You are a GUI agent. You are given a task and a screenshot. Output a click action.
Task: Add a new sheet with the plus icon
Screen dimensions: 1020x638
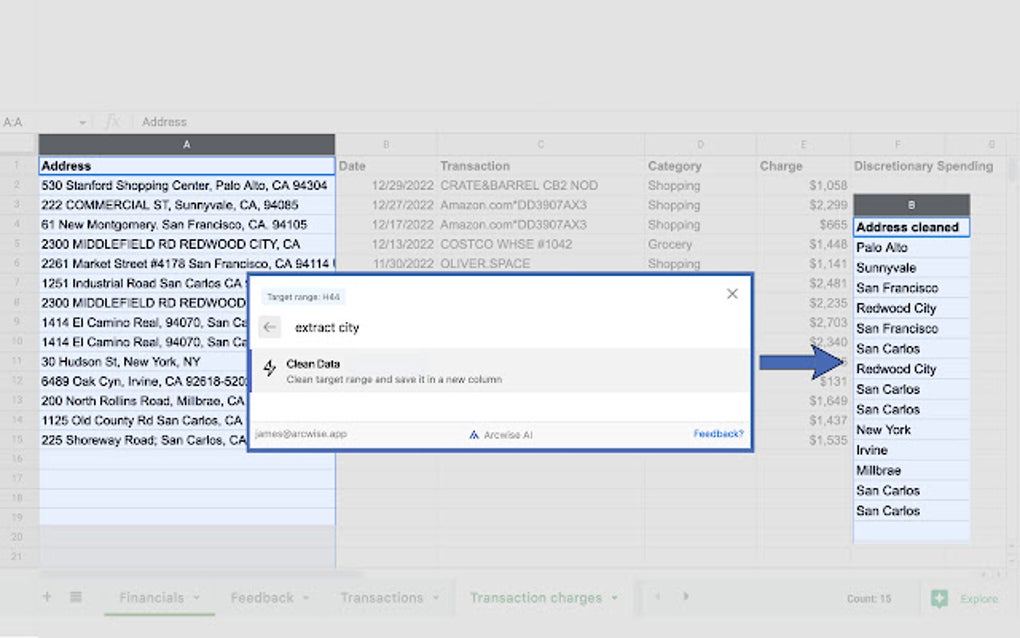(x=47, y=597)
